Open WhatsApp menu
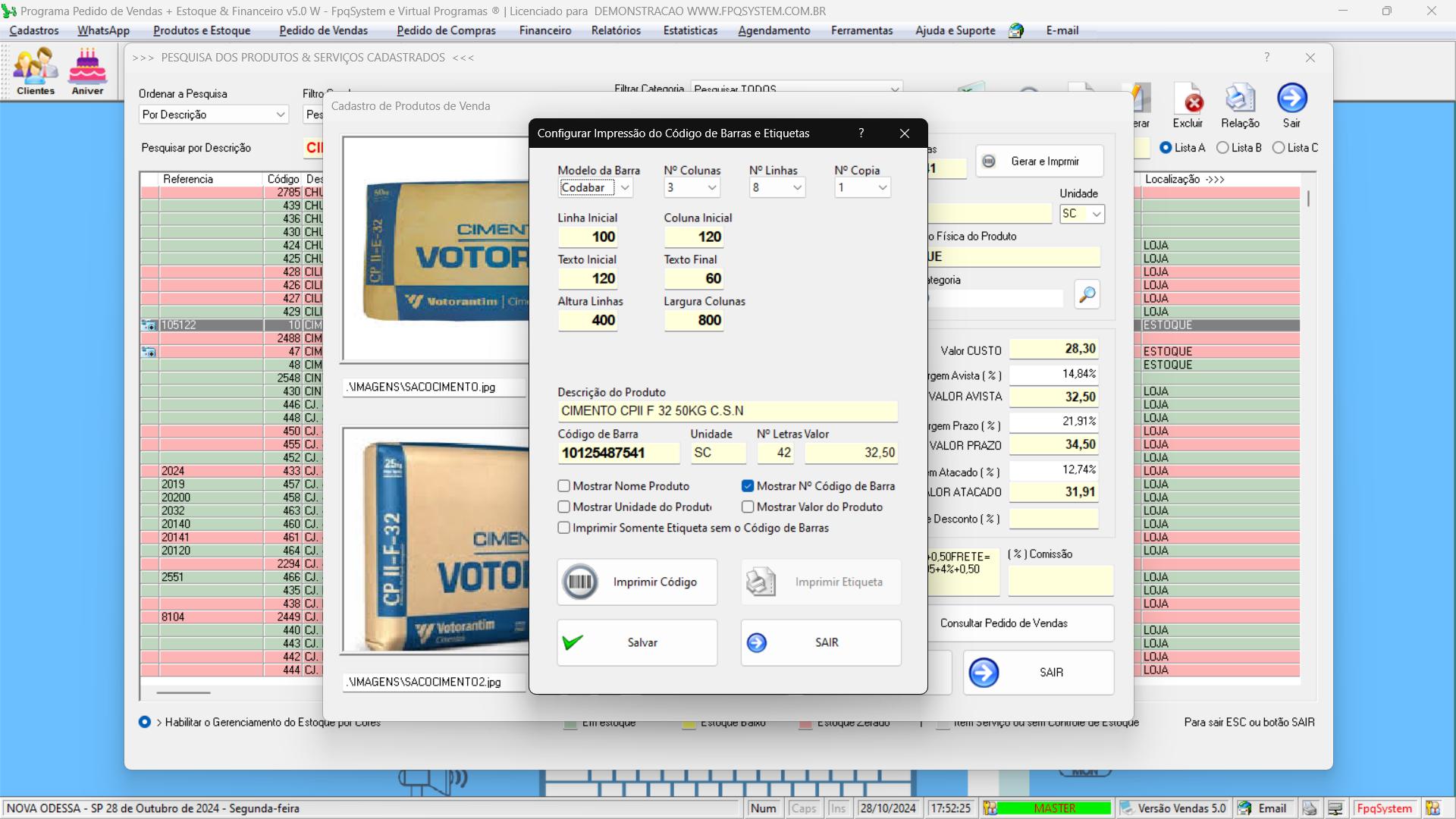 (103, 30)
